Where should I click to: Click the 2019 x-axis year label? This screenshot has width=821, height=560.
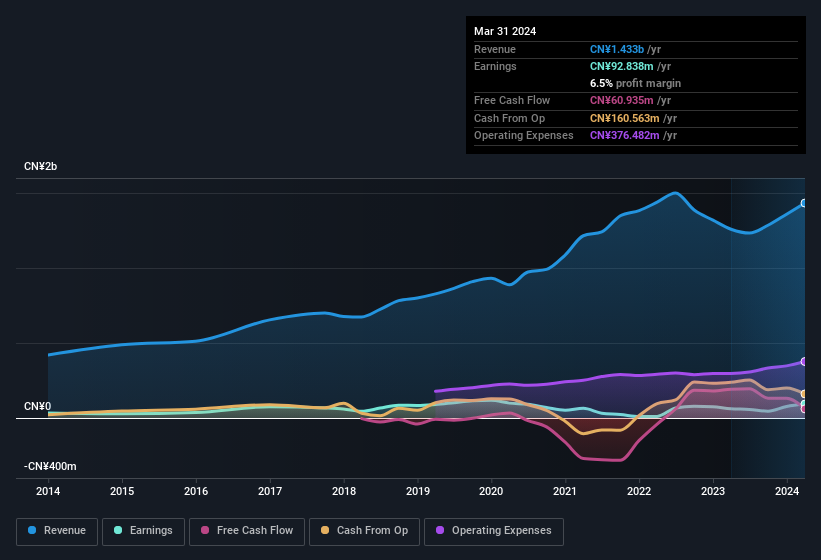point(417,491)
